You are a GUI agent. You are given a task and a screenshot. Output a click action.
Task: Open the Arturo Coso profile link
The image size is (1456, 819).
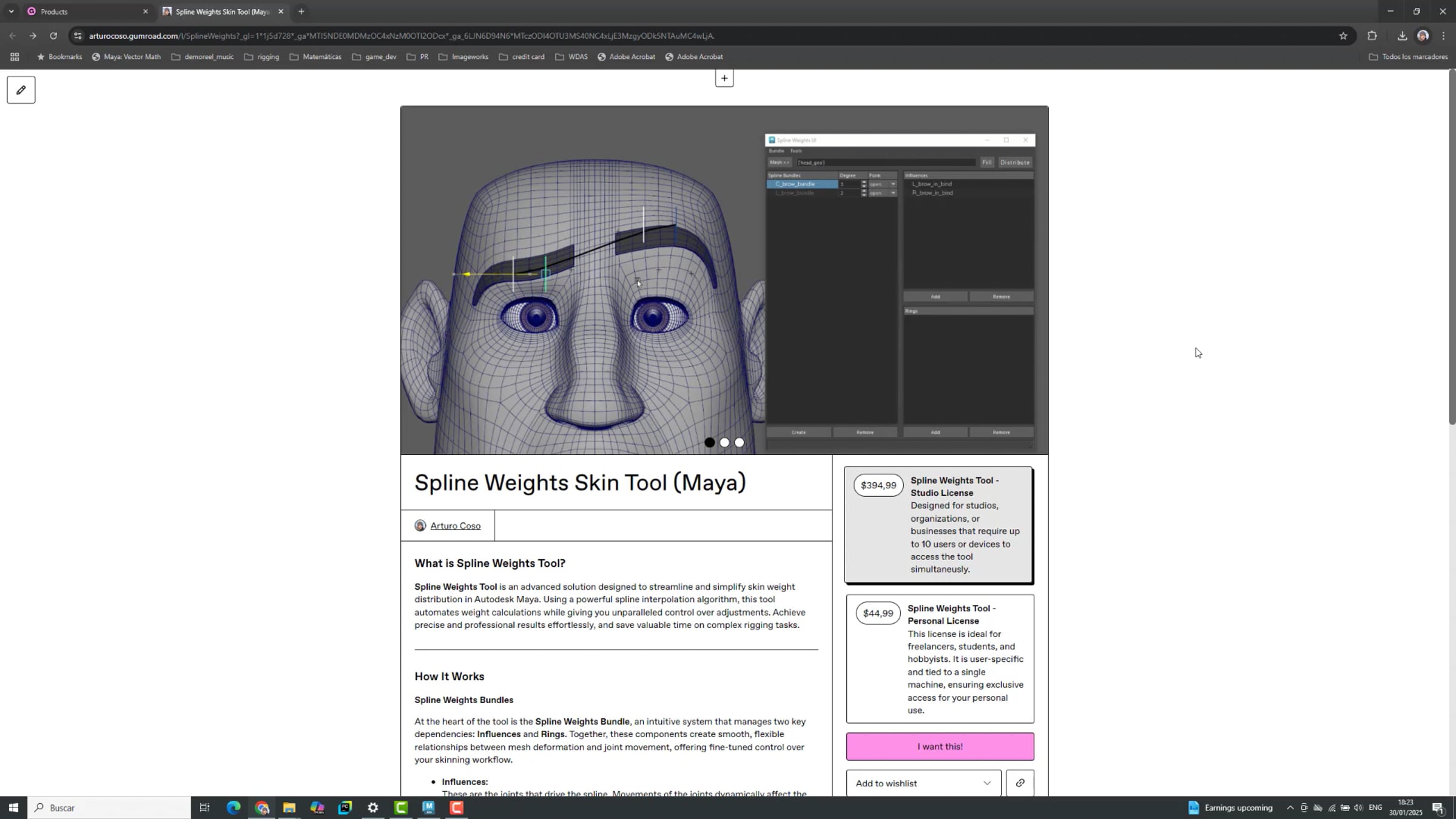tap(455, 525)
